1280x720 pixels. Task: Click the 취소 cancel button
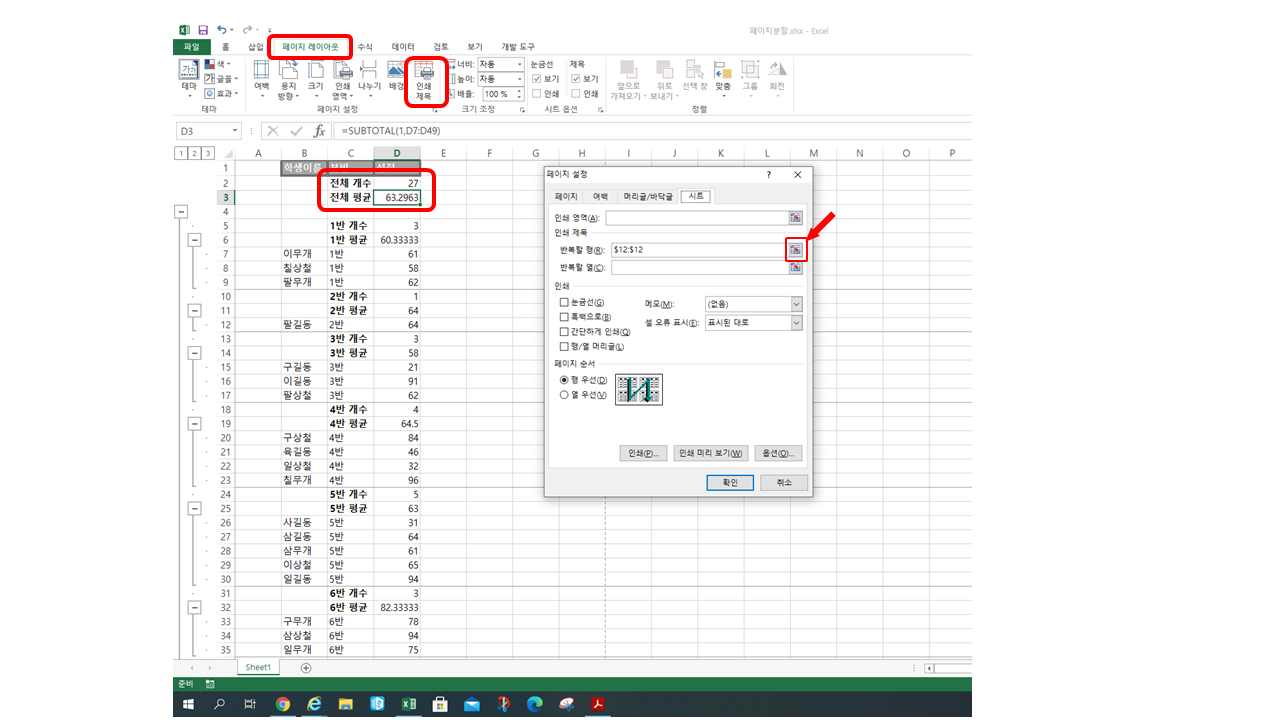[x=783, y=482]
